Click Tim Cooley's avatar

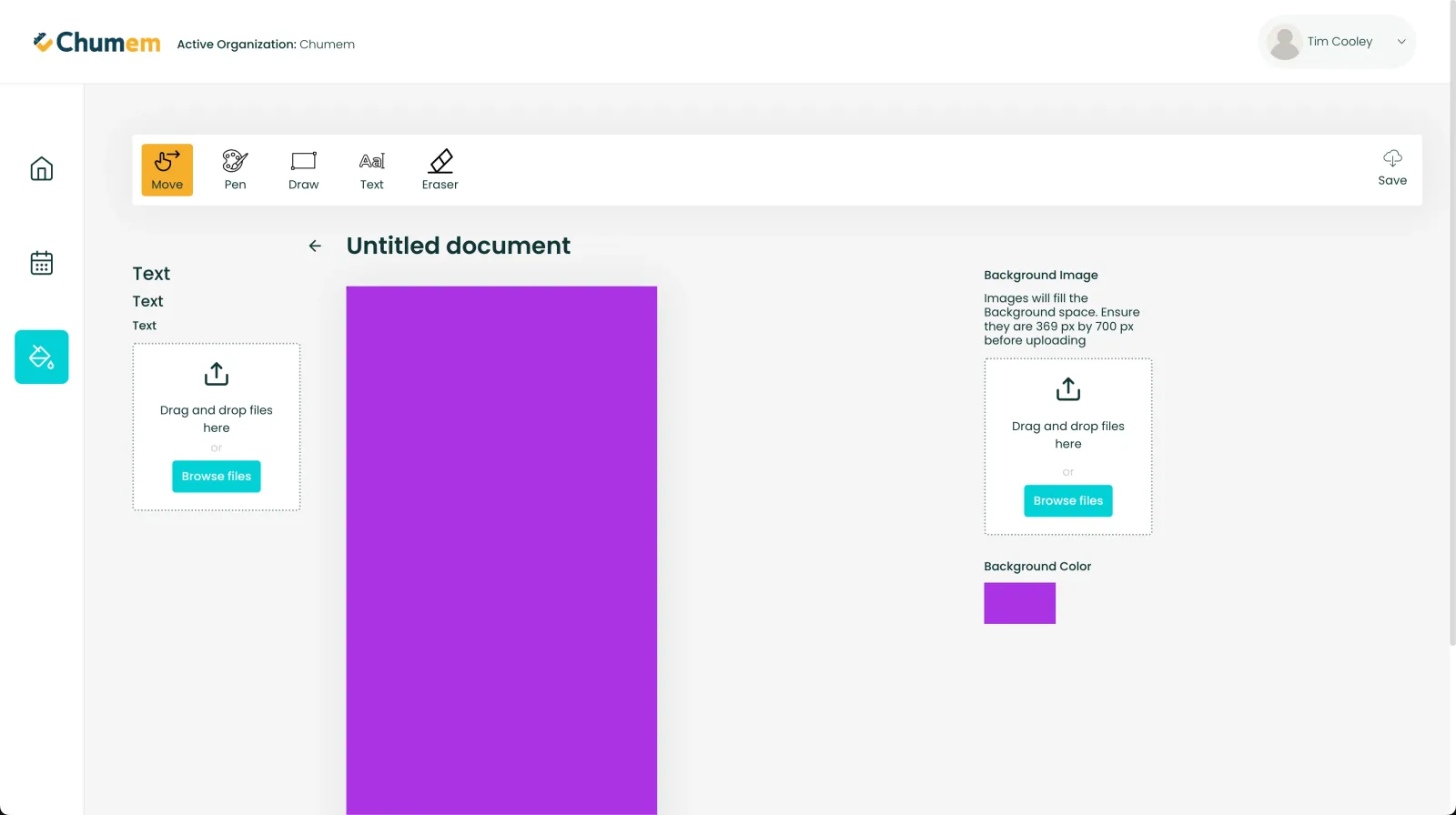coord(1284,42)
